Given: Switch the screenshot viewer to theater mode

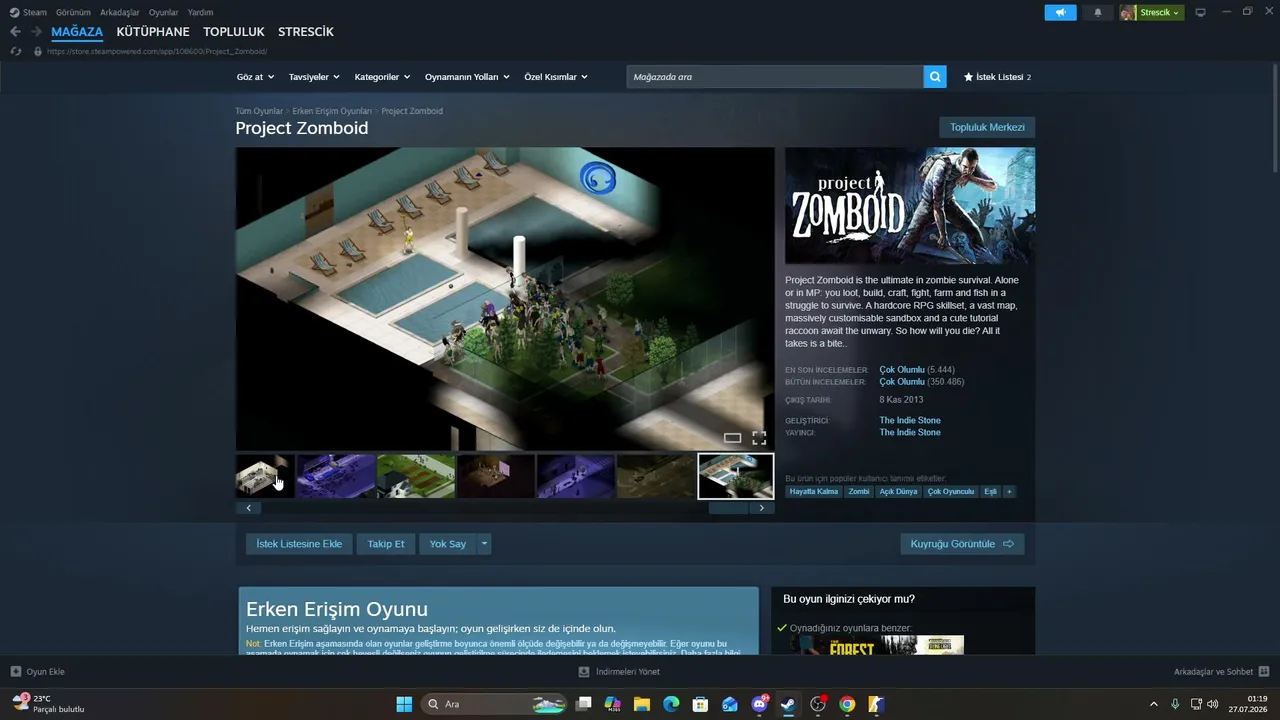Looking at the screenshot, I should 732,438.
